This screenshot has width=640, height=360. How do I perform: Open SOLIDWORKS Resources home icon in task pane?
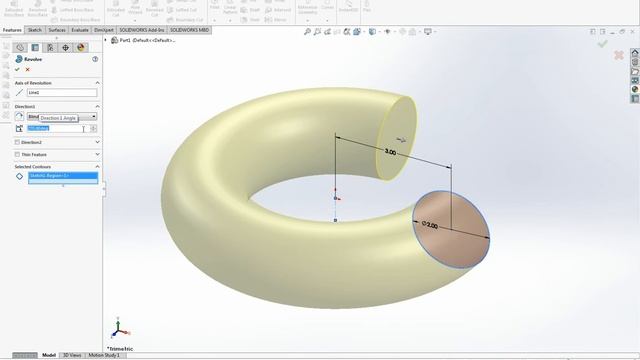tap(635, 53)
